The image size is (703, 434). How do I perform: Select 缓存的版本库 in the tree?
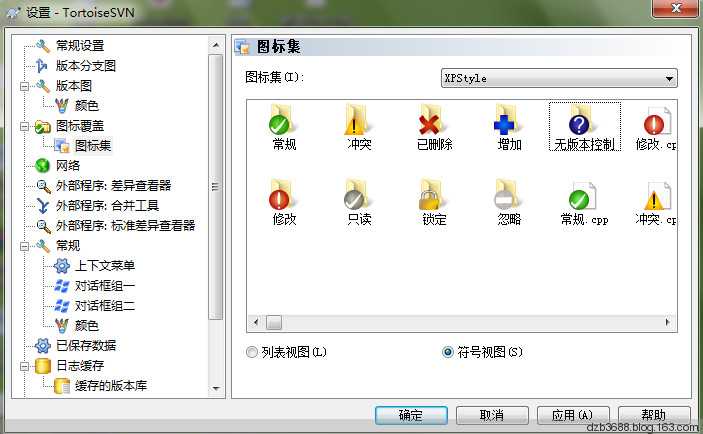(111, 386)
